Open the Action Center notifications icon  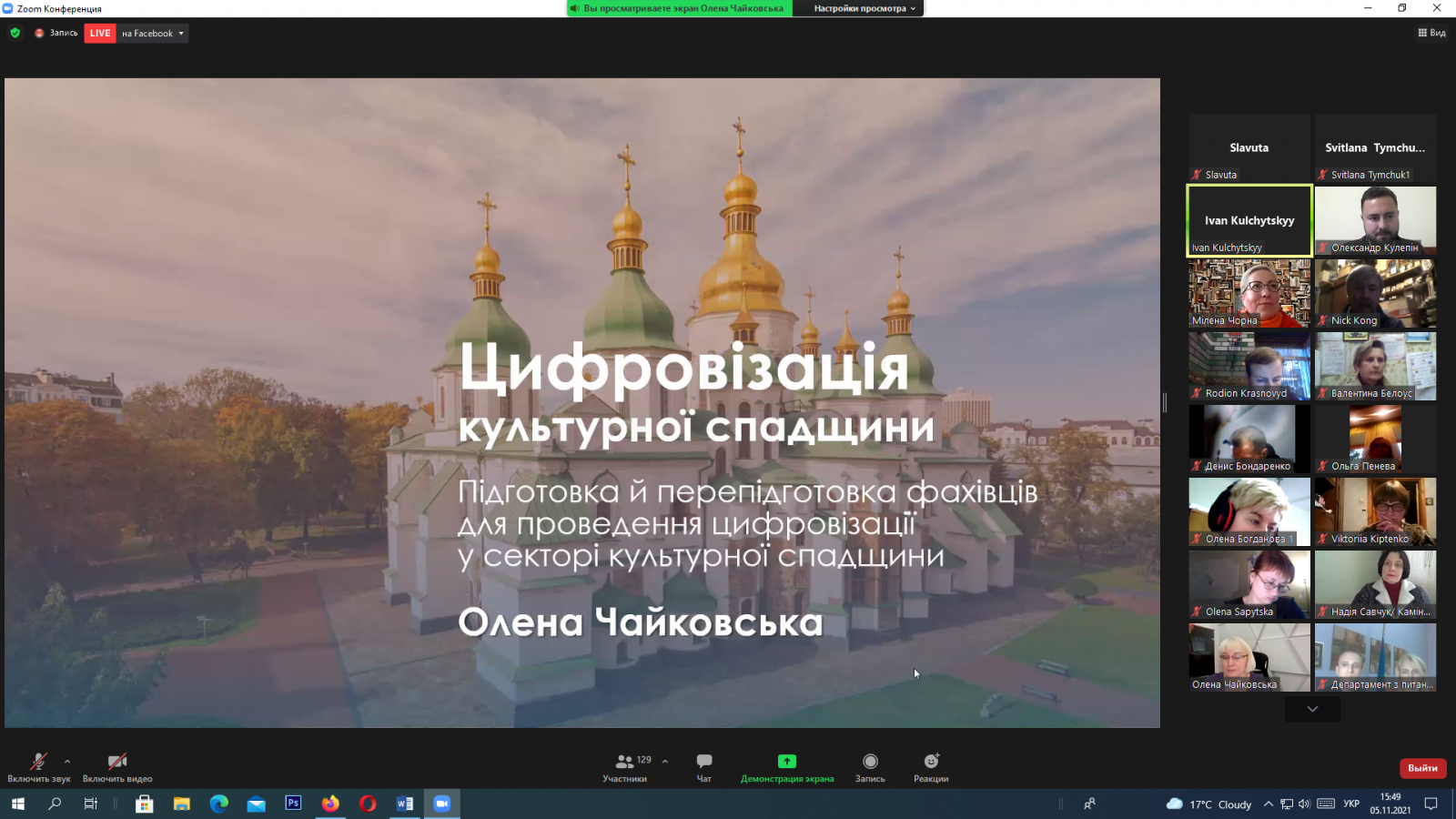pos(1431,804)
